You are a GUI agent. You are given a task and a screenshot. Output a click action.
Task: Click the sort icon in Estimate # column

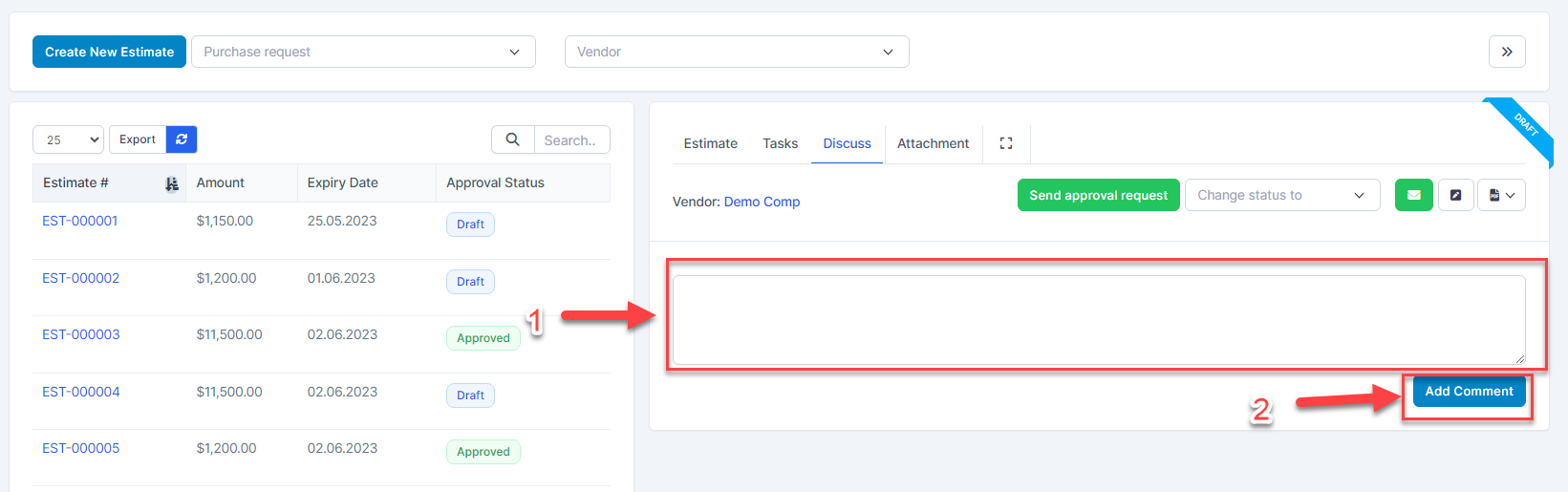tap(172, 183)
